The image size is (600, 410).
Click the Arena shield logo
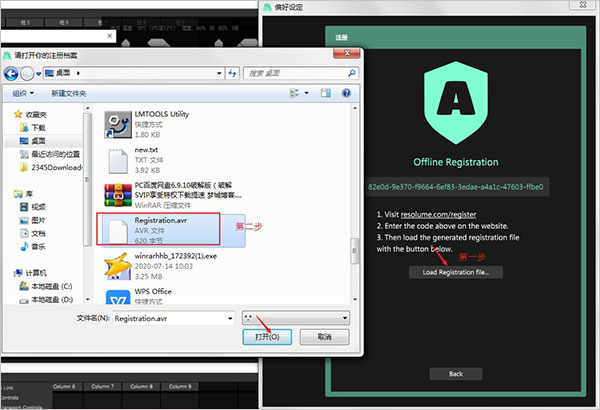point(456,103)
